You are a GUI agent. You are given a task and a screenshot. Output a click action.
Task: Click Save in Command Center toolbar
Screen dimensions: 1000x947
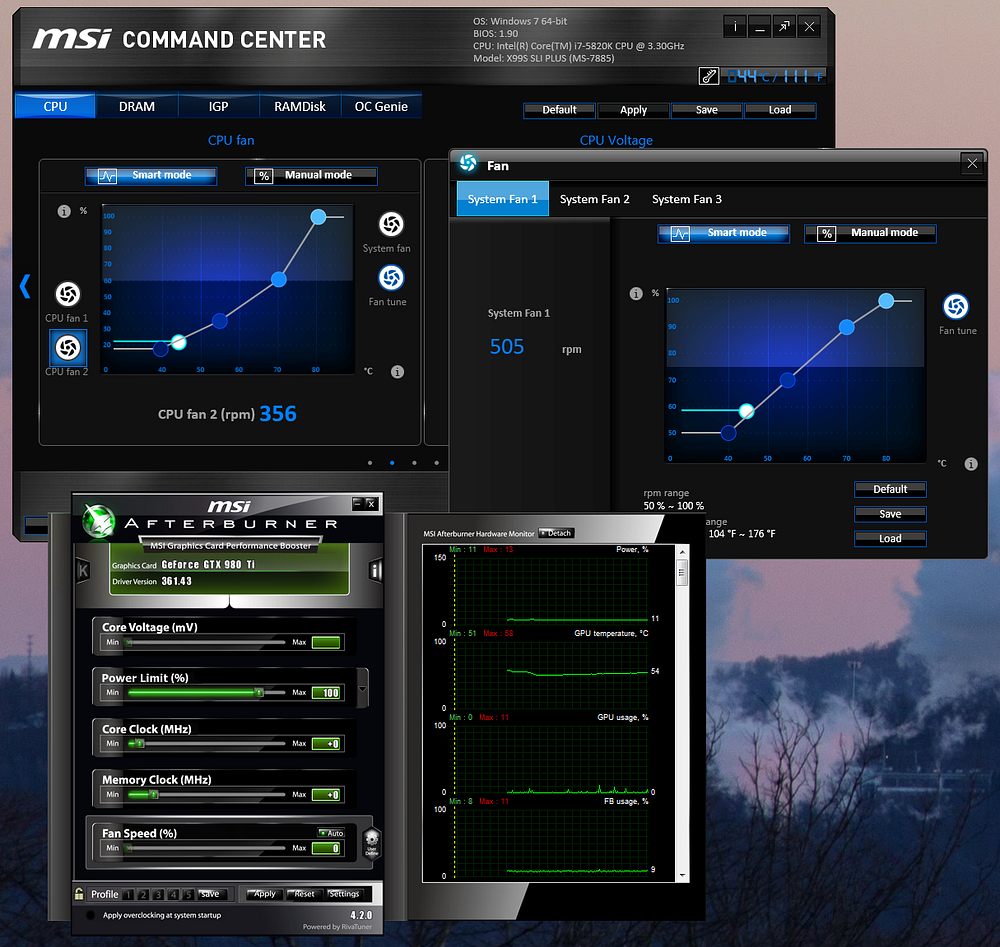pos(707,110)
